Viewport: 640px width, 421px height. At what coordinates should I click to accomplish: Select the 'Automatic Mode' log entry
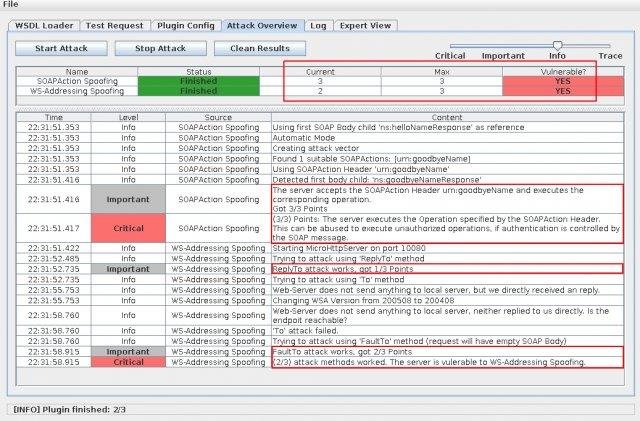pyautogui.click(x=447, y=138)
